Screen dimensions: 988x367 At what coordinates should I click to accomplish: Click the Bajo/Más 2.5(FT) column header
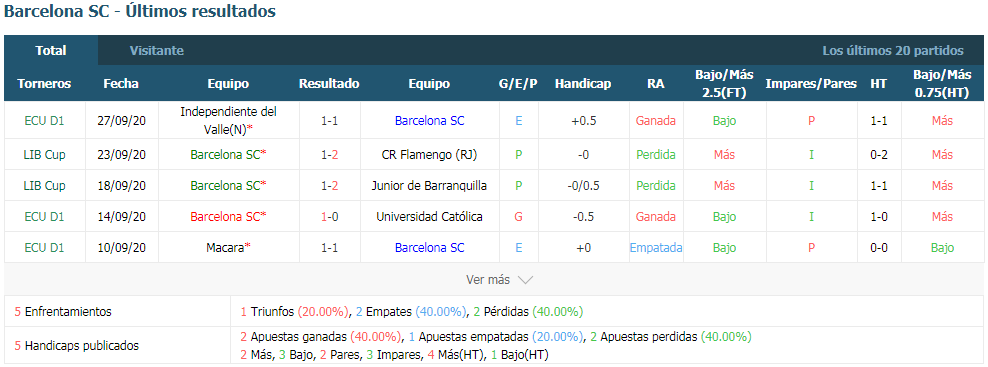(x=725, y=83)
